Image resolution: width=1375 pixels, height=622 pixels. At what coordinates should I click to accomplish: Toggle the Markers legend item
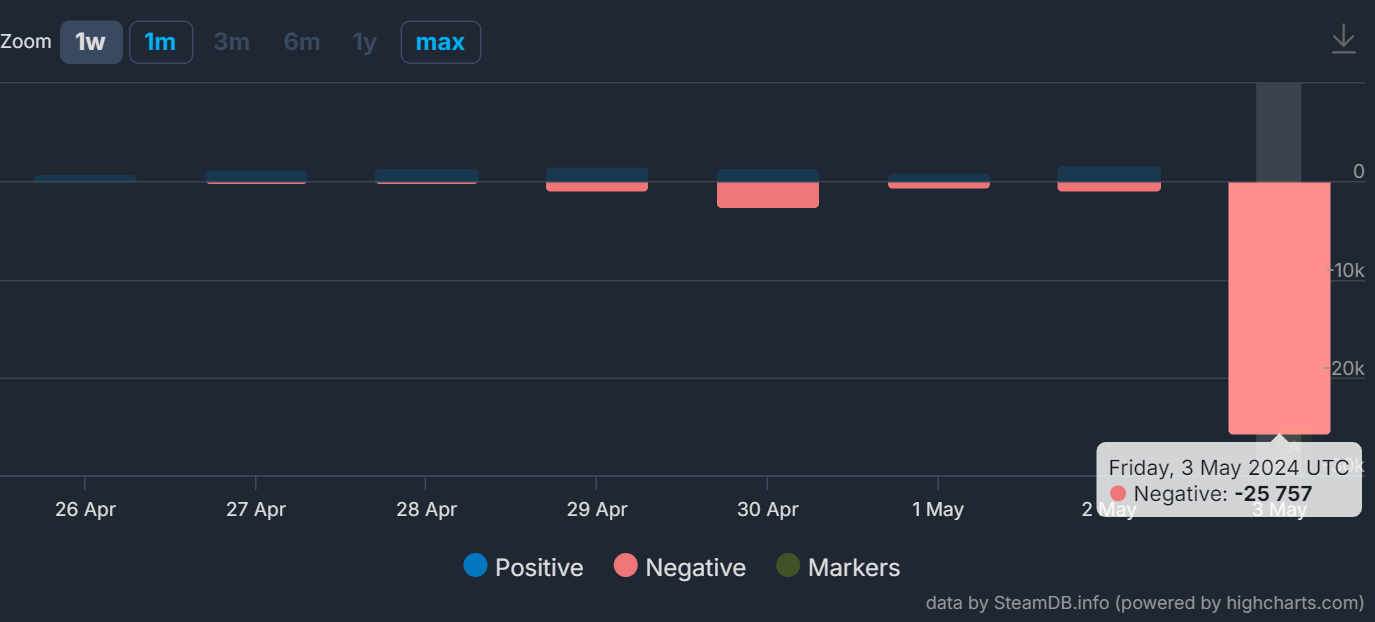838,567
